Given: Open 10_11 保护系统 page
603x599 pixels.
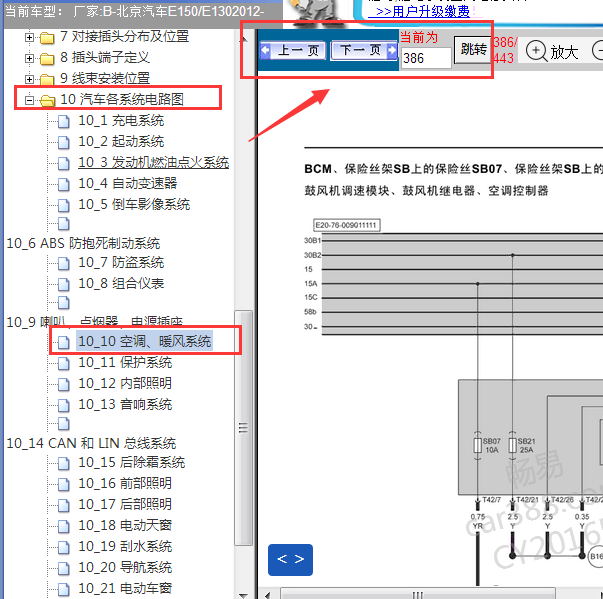Looking at the screenshot, I should click(125, 362).
